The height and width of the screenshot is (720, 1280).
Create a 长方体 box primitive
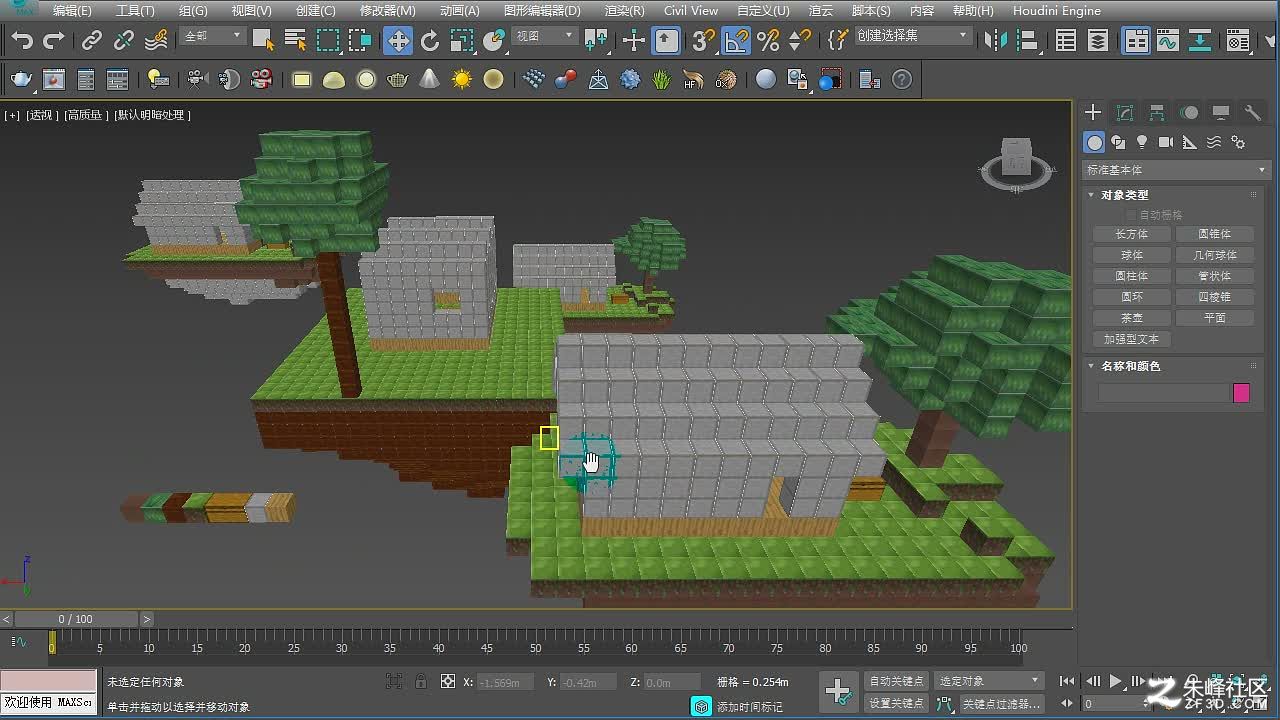(1132, 234)
